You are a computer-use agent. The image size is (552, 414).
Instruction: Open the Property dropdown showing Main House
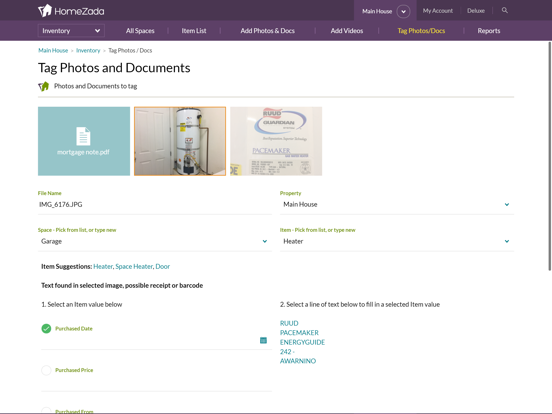point(397,205)
